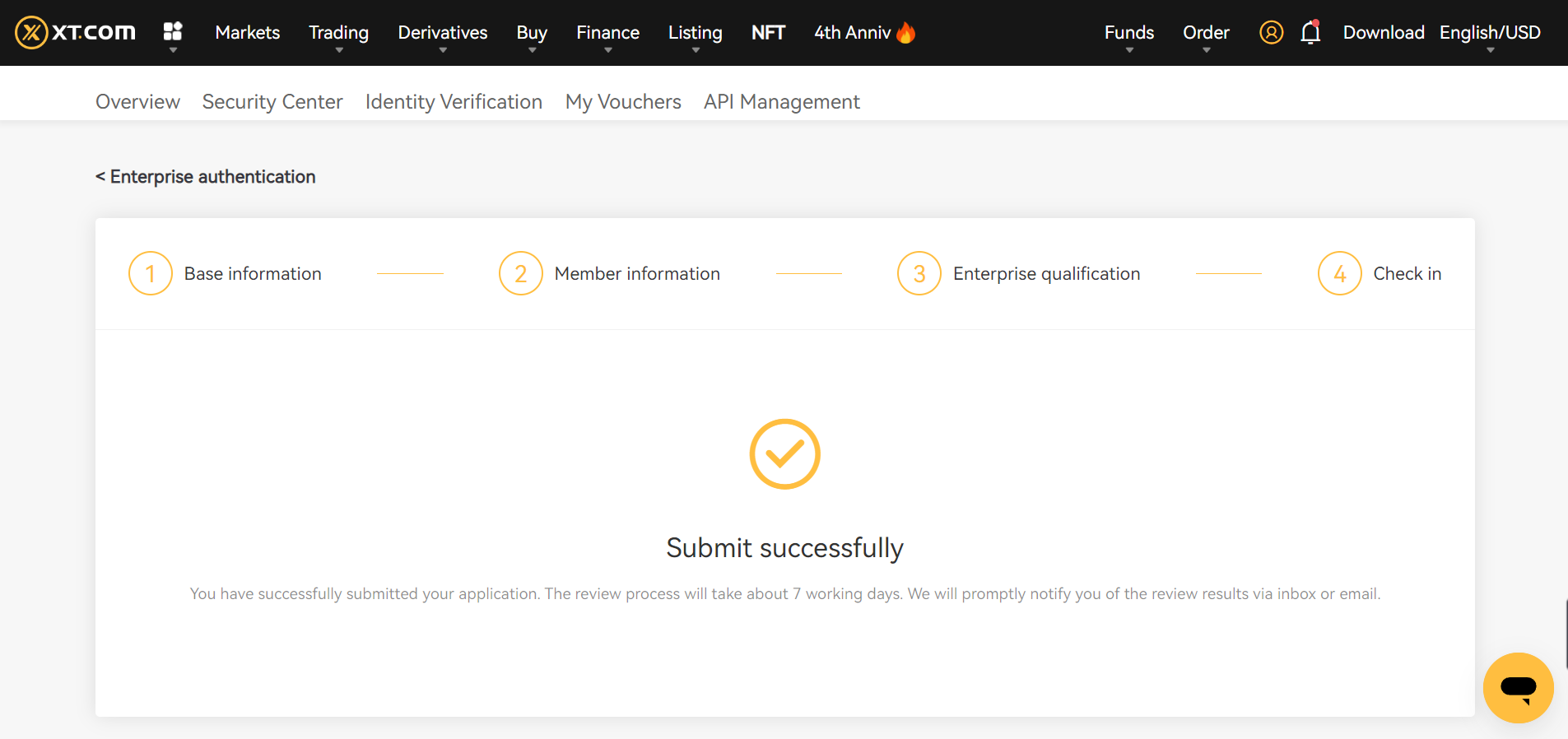This screenshot has width=1568, height=739.
Task: Click the Download link
Action: (1383, 33)
